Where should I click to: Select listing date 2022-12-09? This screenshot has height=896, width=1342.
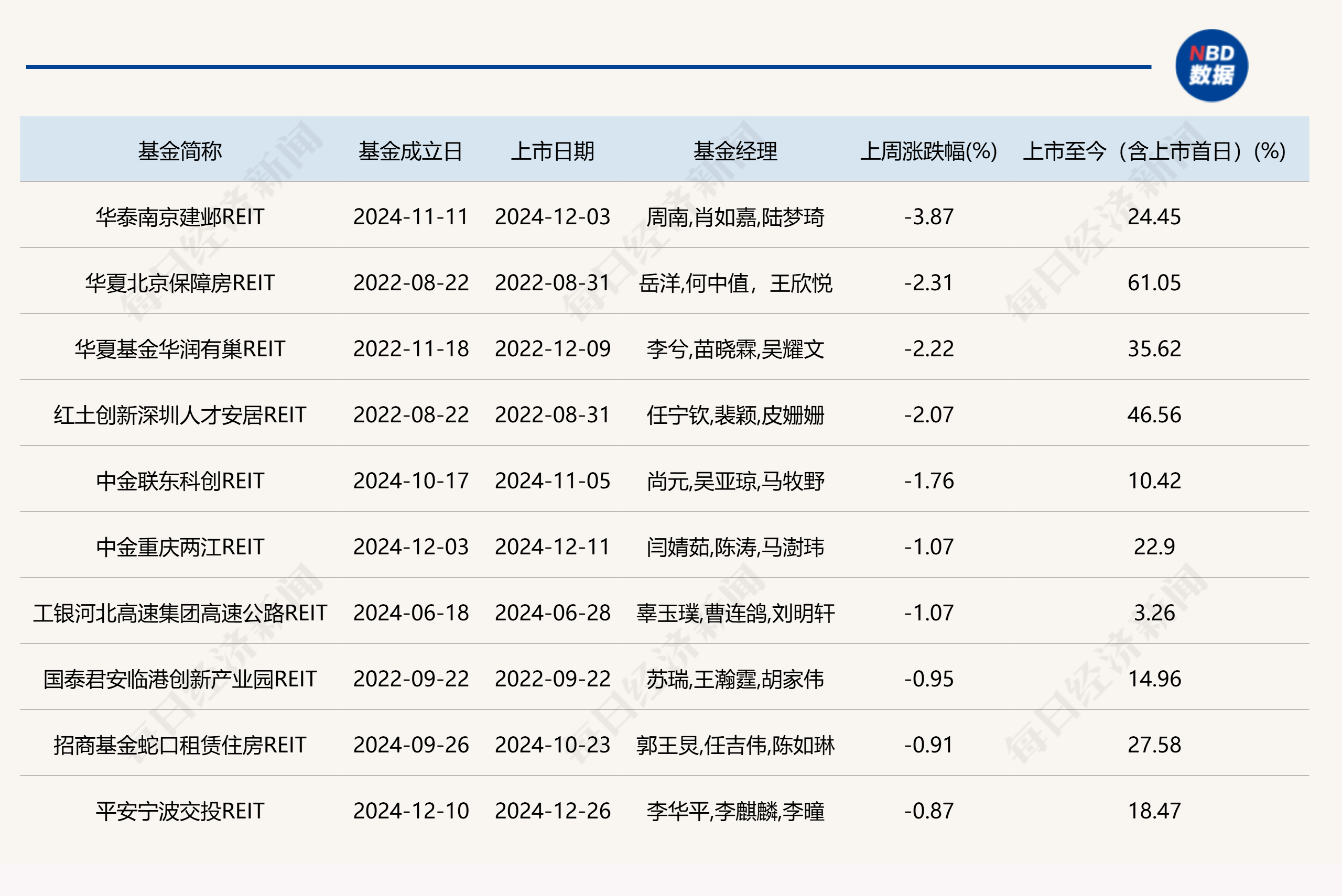[553, 349]
